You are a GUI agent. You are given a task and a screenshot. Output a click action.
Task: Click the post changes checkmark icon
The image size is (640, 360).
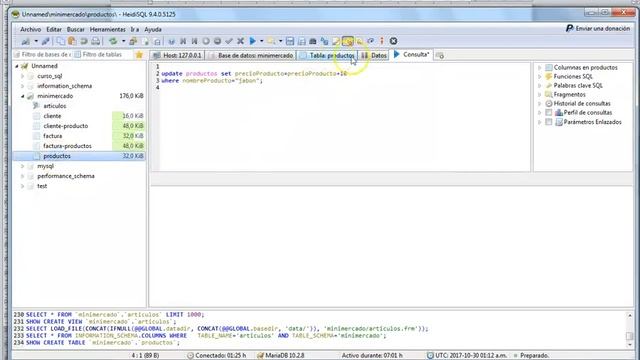click(x=229, y=41)
